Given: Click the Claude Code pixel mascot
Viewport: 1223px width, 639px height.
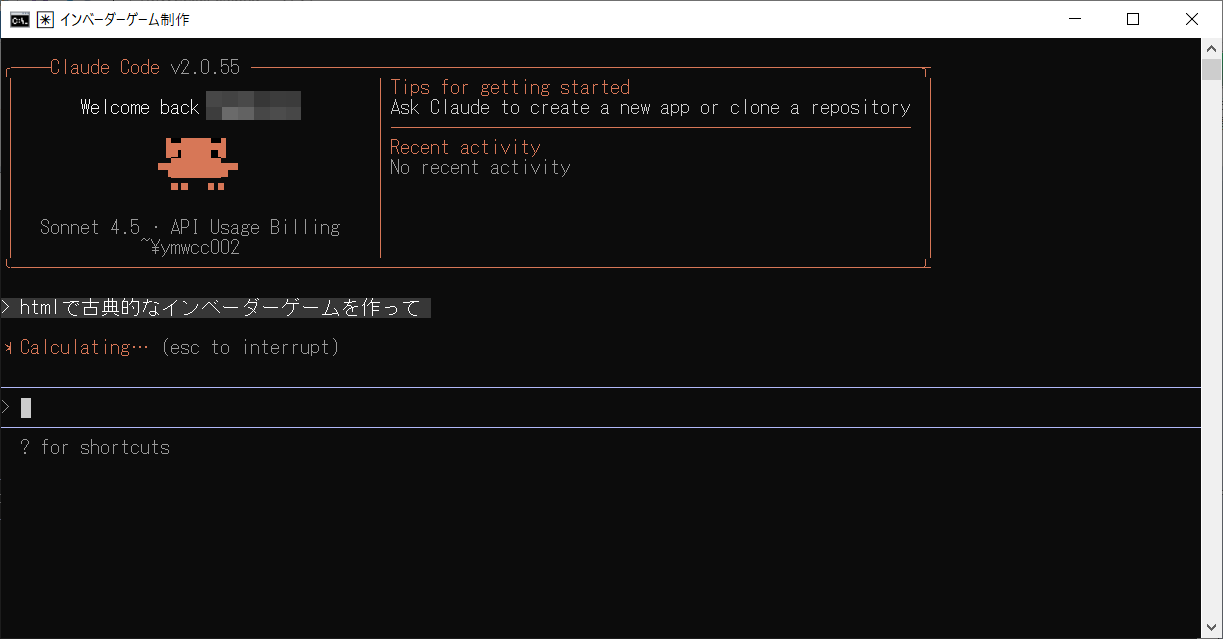Looking at the screenshot, I should [x=197, y=164].
